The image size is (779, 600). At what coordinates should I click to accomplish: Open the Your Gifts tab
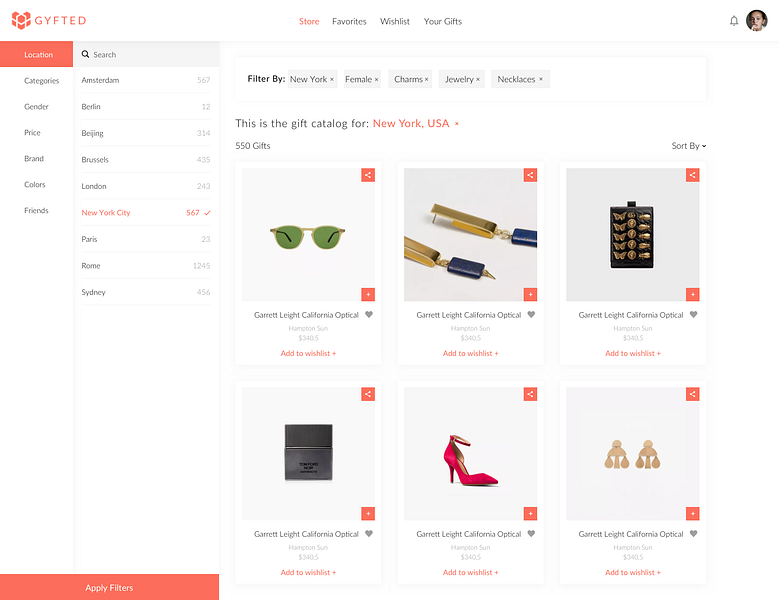point(443,21)
